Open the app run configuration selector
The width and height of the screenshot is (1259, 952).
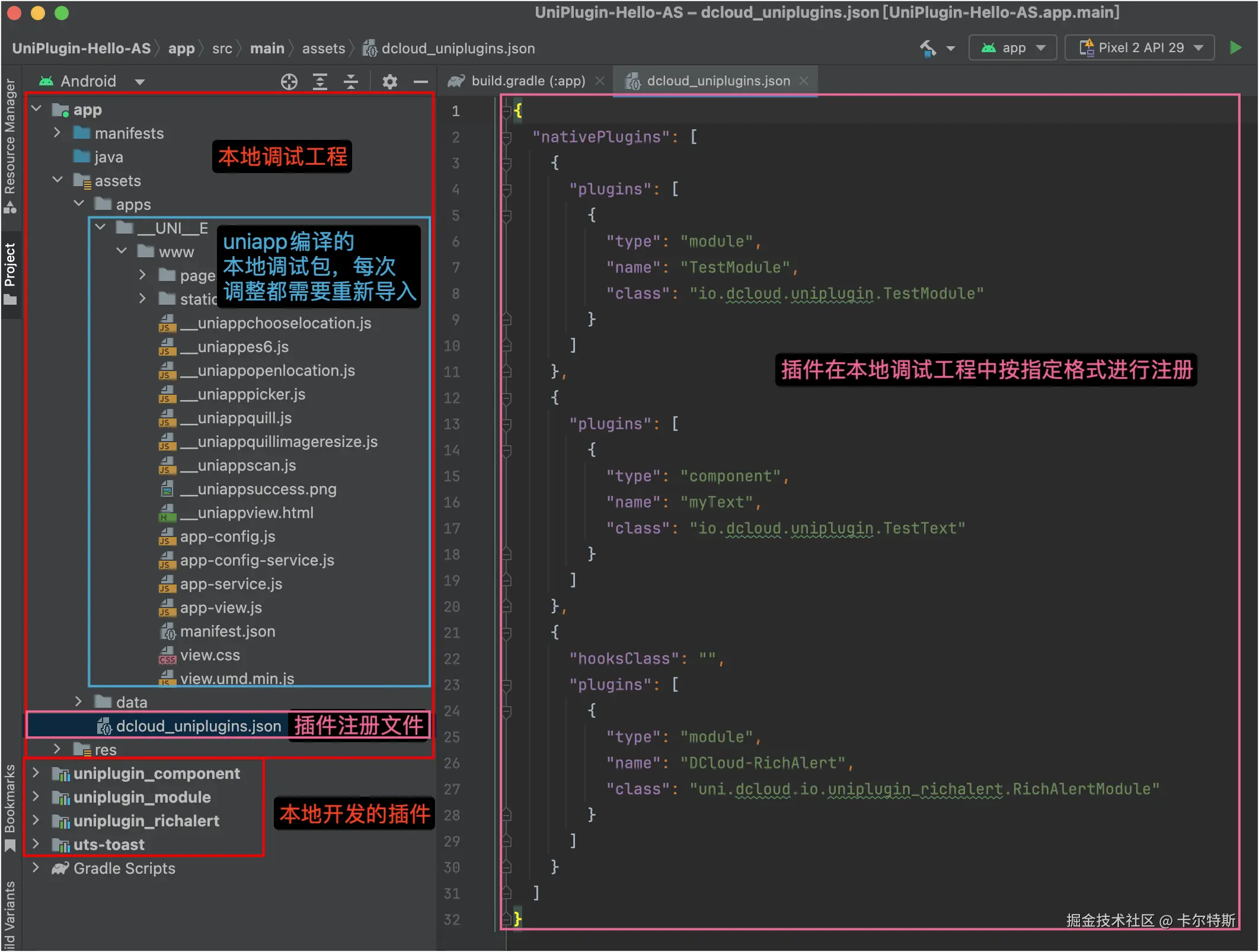(1013, 48)
